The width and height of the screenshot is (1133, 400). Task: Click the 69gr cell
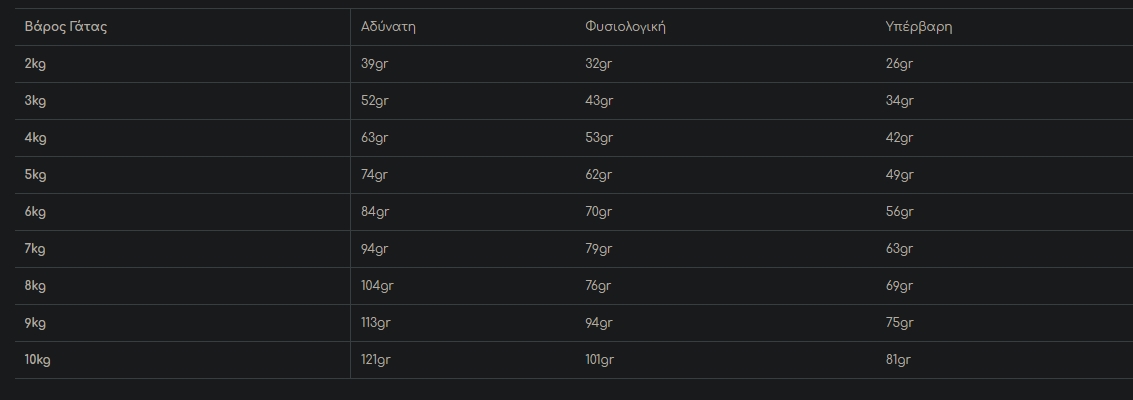(899, 286)
